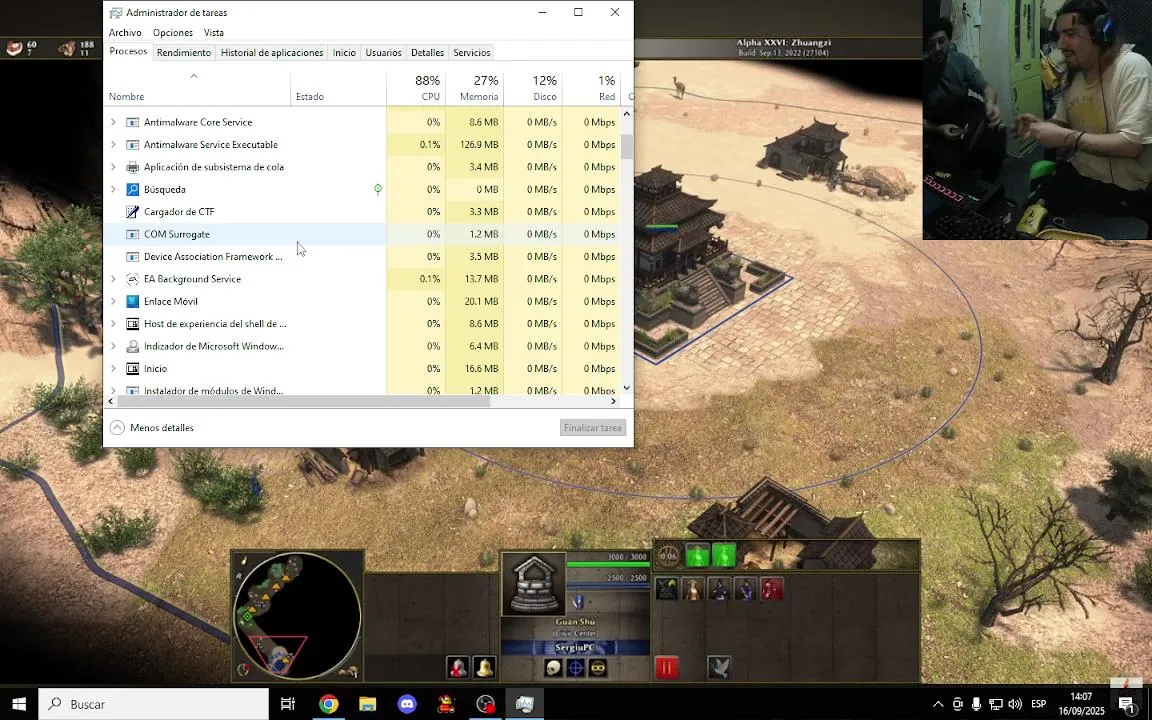Click the yellow mask icon below SergiuPC

pyautogui.click(x=598, y=668)
